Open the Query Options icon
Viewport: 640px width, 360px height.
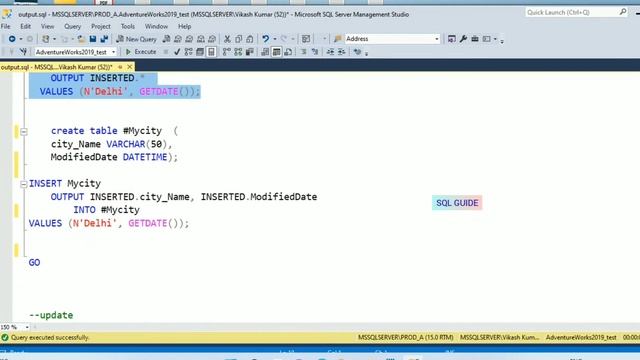200,52
